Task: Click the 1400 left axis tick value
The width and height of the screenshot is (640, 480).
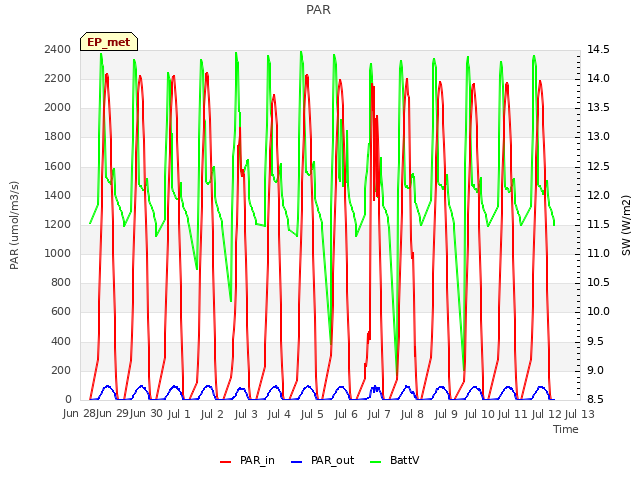Action: point(58,195)
